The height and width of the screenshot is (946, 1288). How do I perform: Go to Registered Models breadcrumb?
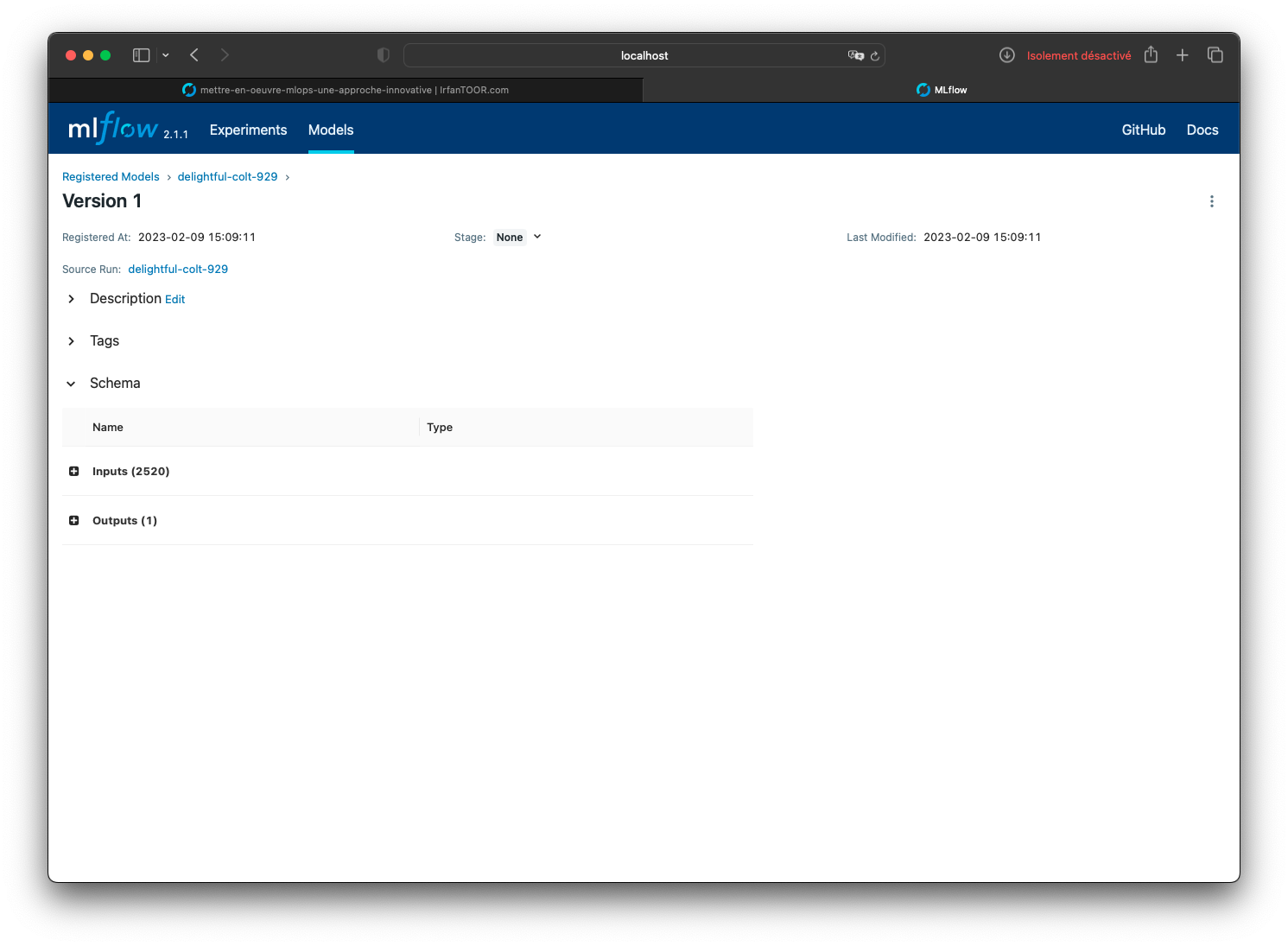pos(111,176)
